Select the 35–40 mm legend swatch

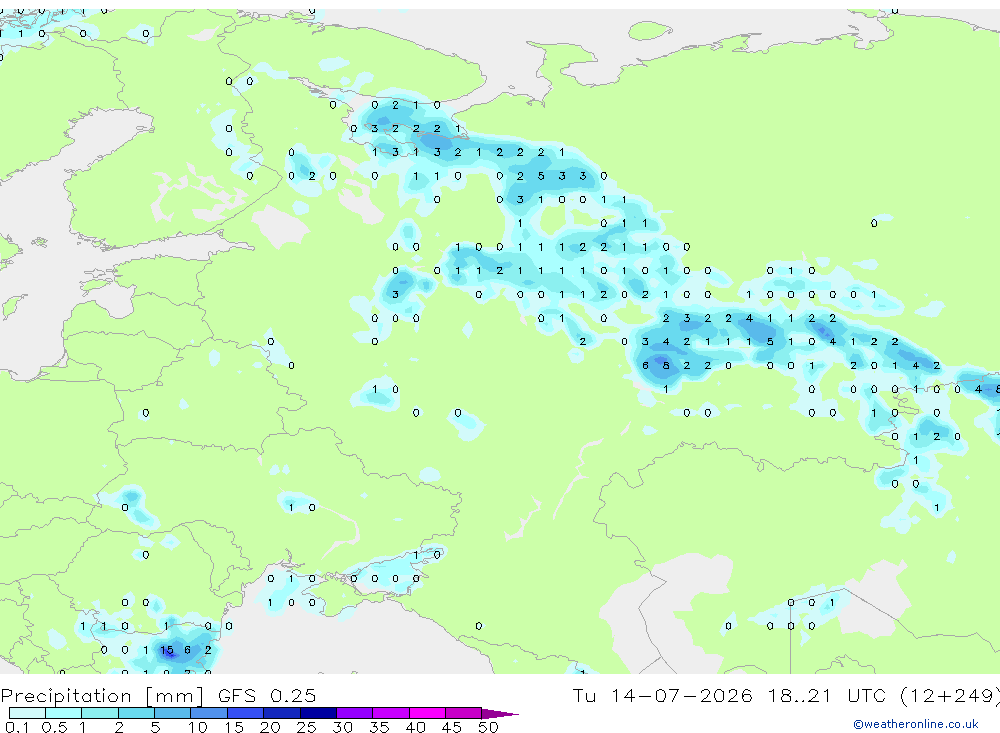pos(390,713)
